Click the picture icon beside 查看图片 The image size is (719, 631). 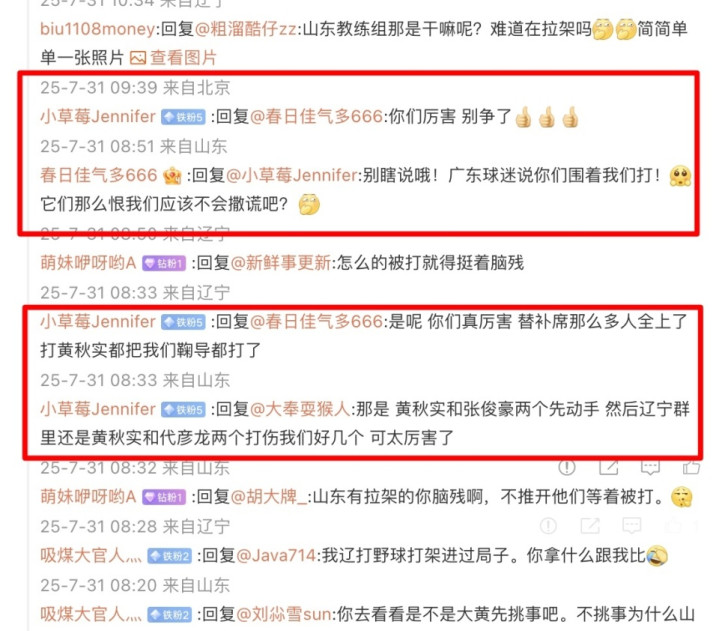138,58
